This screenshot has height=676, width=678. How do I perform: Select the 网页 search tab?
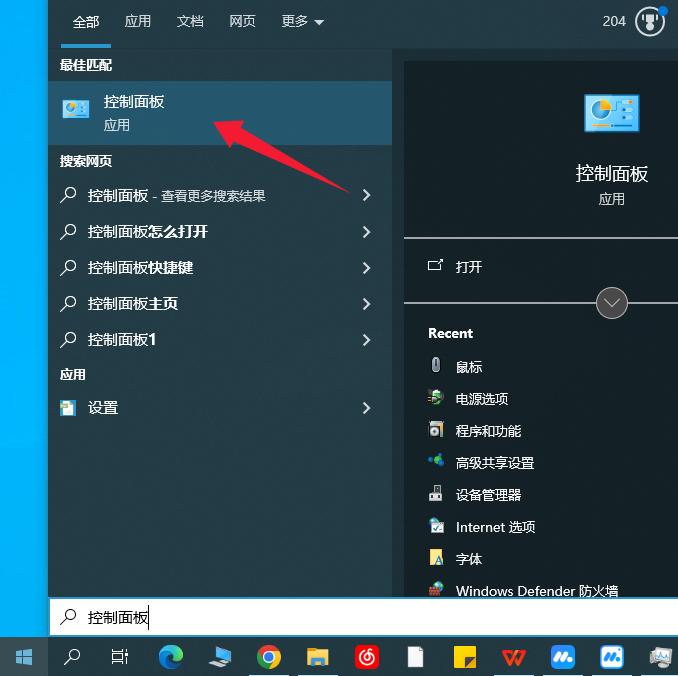pos(242,21)
